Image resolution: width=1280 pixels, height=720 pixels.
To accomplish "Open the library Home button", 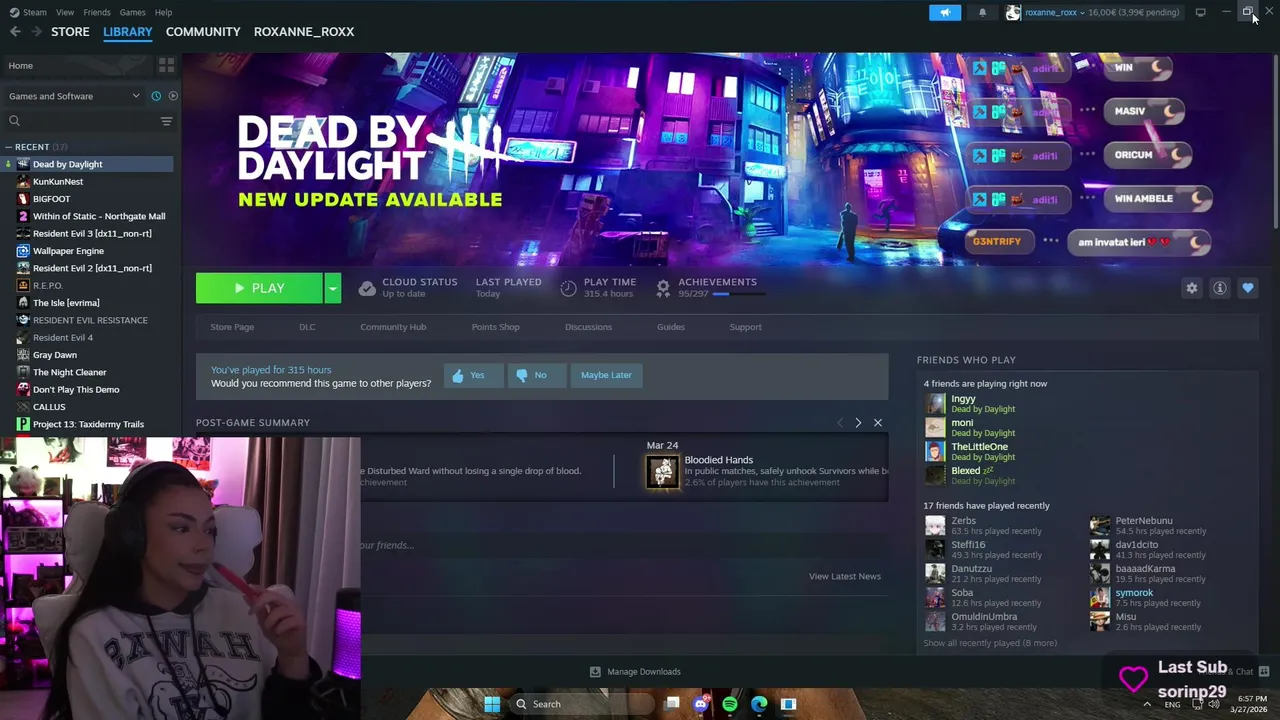I will pyautogui.click(x=77, y=65).
